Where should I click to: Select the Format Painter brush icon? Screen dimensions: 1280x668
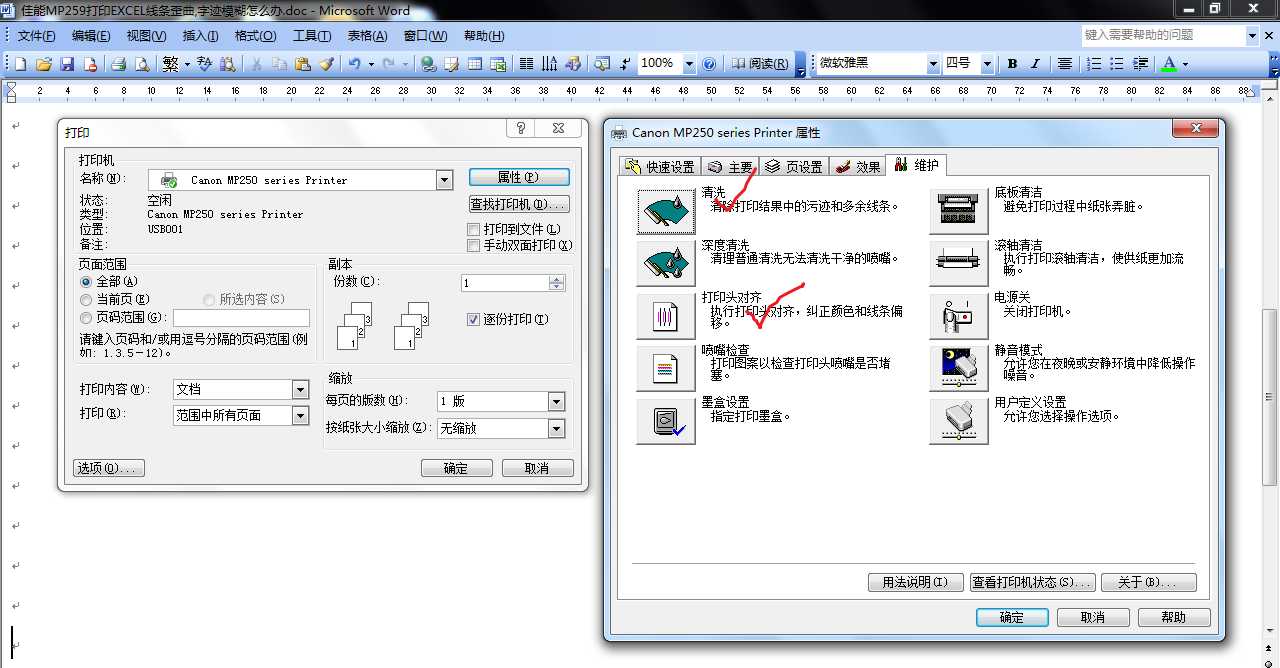(325, 64)
